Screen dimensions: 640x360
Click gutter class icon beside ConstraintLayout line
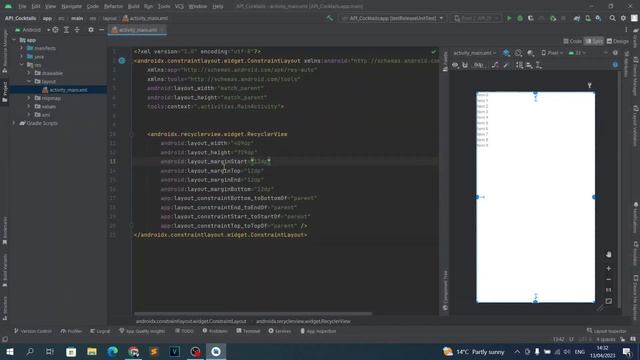click(122, 61)
